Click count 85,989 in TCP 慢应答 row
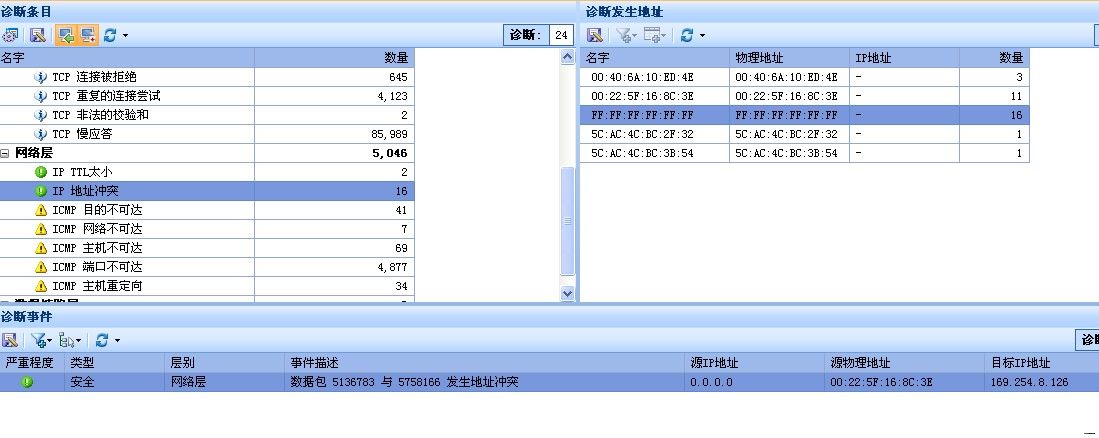This screenshot has width=1099, height=438. [389, 134]
